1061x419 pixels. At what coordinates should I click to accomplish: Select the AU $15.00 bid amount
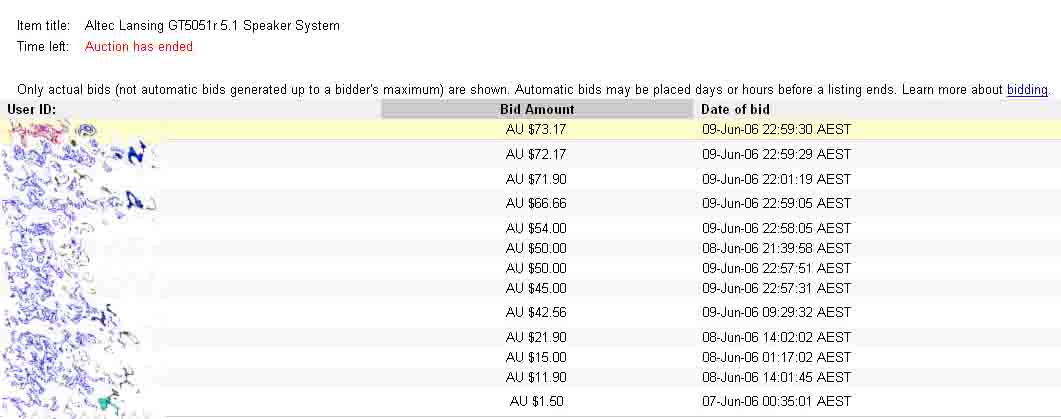536,357
